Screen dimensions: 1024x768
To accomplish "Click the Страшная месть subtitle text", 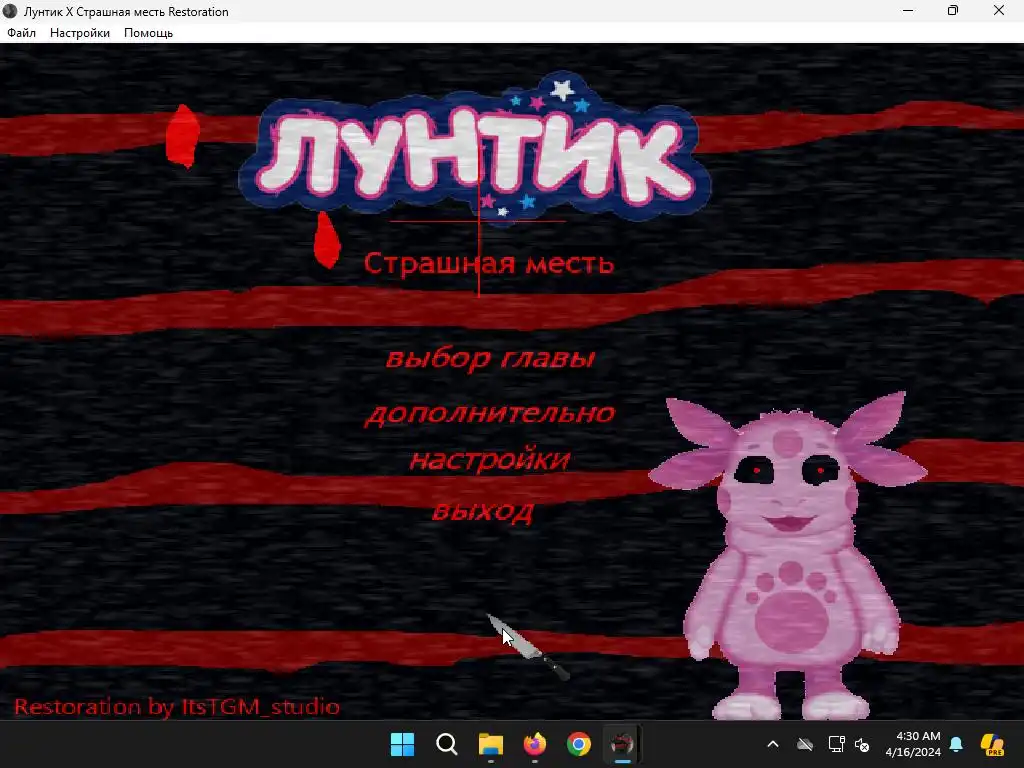I will [488, 263].
